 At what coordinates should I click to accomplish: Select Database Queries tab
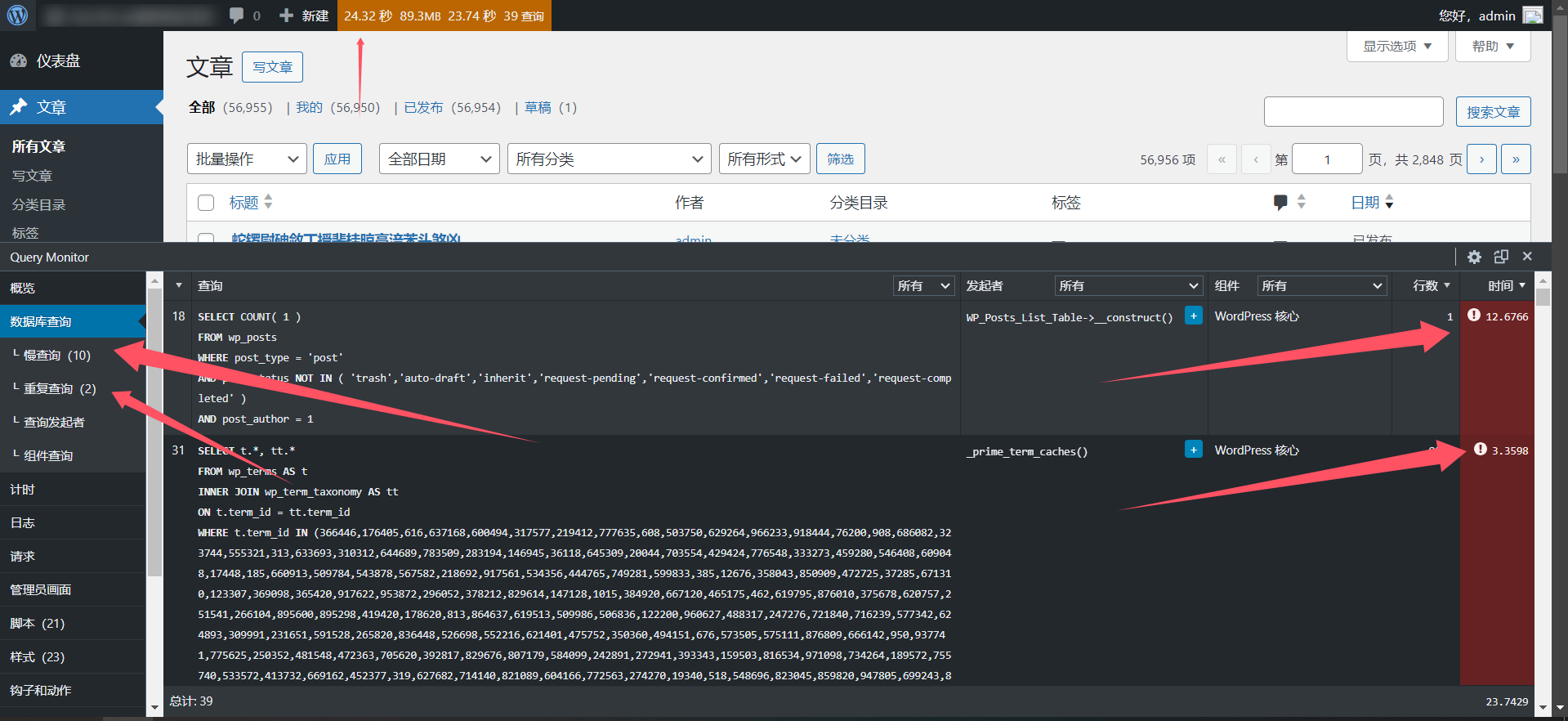(73, 321)
